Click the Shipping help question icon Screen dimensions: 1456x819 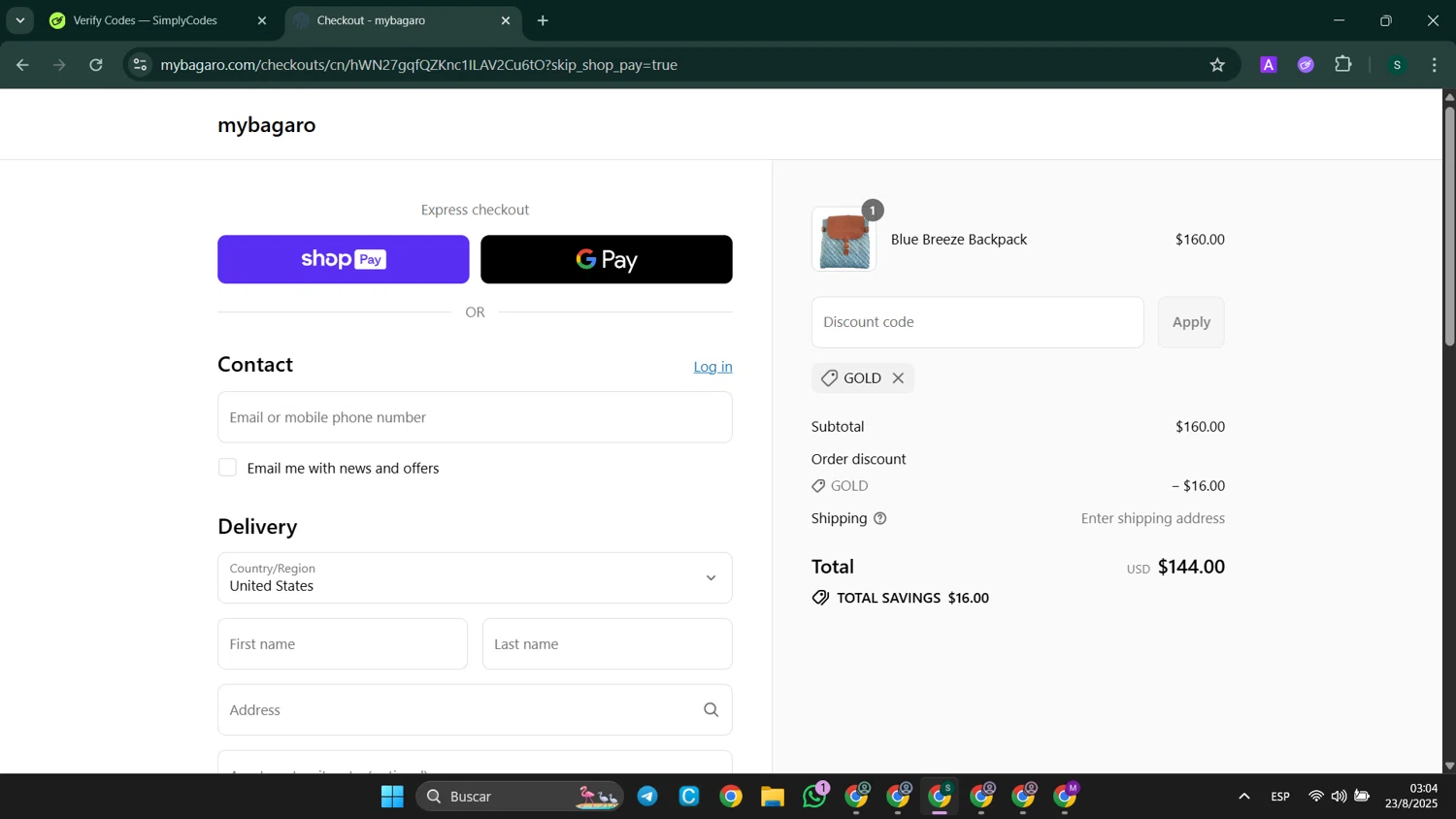click(880, 518)
